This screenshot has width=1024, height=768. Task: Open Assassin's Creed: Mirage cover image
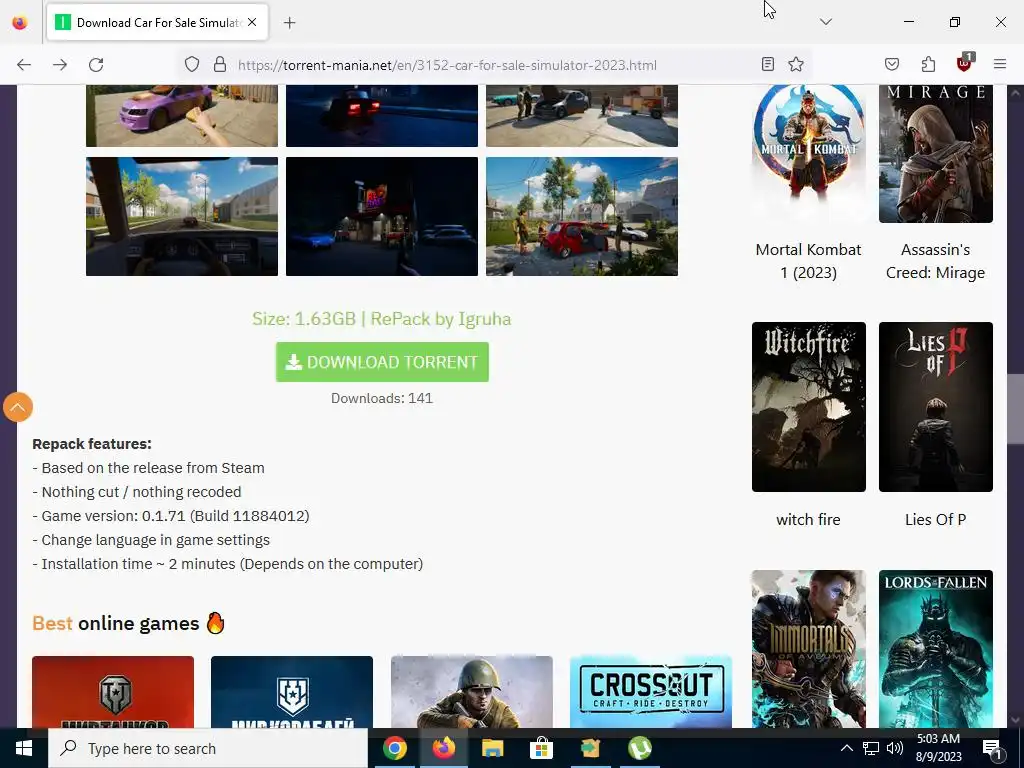936,153
